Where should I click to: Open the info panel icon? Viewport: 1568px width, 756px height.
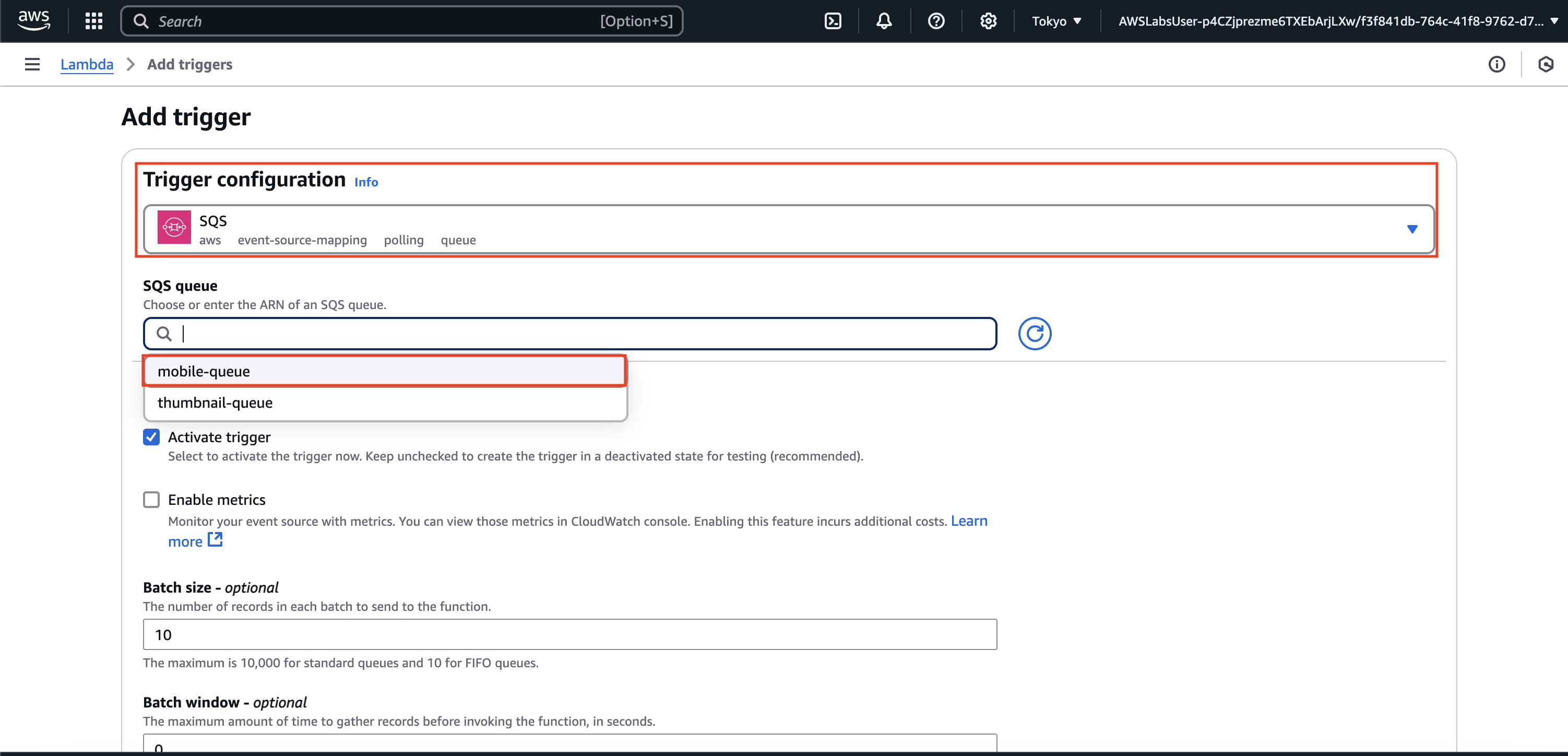(1496, 65)
